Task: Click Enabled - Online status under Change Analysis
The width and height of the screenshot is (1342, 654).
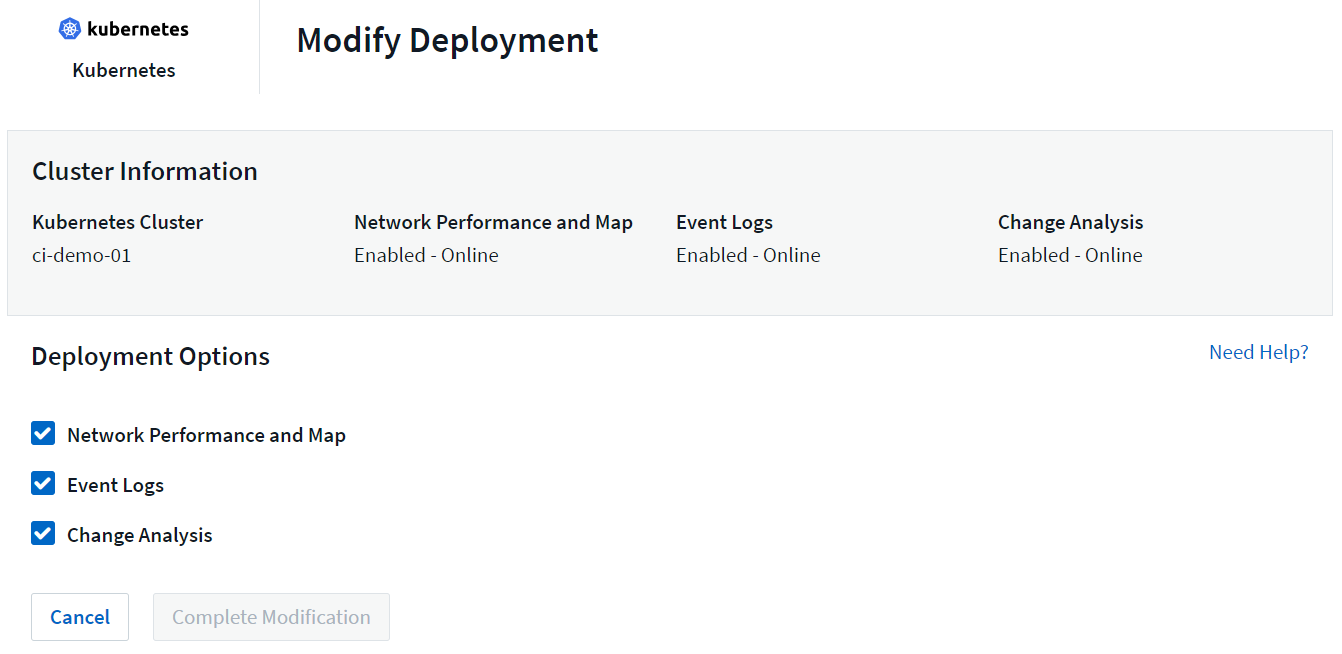Action: coord(1070,255)
